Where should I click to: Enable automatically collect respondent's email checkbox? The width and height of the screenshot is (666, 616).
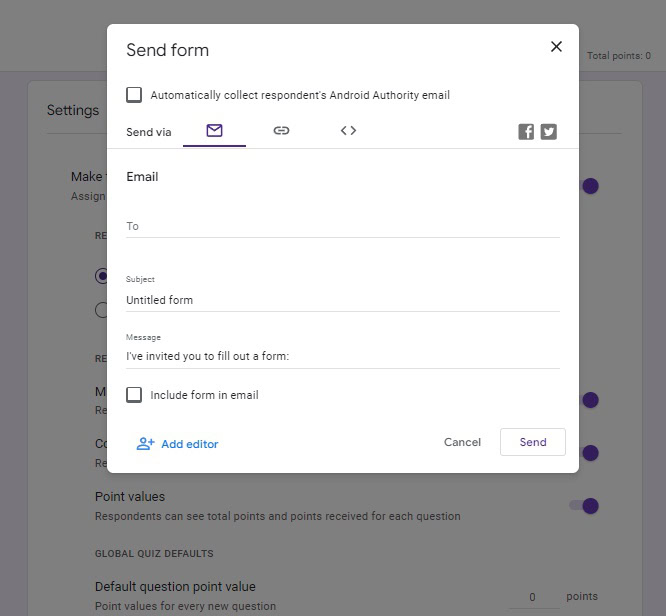(134, 95)
